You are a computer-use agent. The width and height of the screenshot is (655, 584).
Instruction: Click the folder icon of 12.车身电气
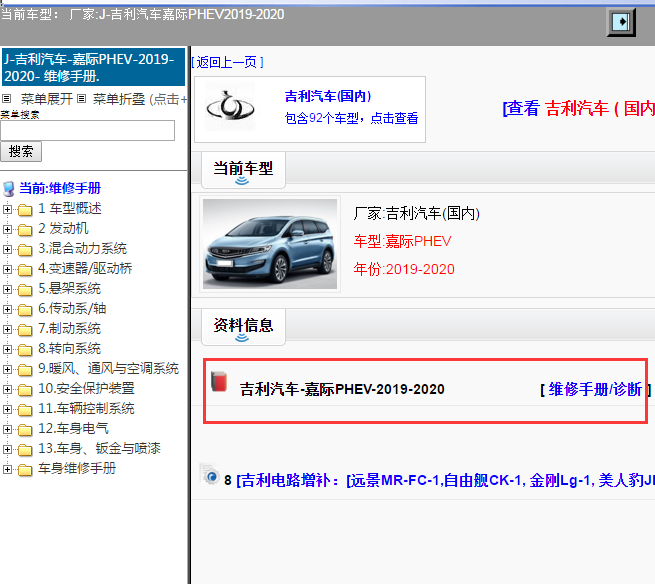25,430
